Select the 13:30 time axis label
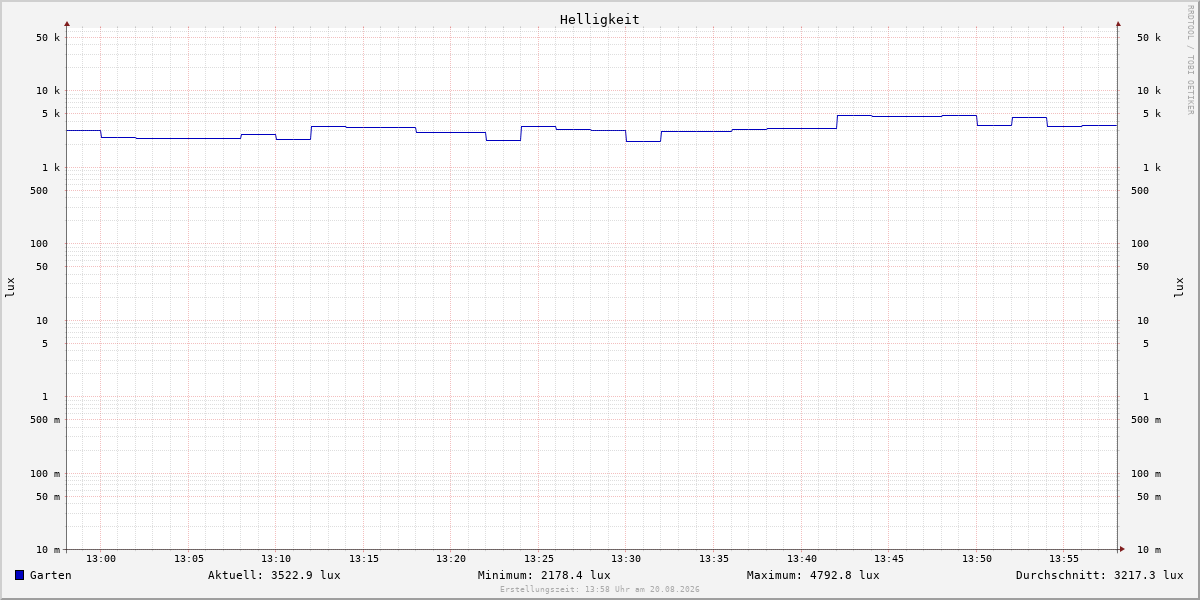This screenshot has width=1200, height=600. 626,559
